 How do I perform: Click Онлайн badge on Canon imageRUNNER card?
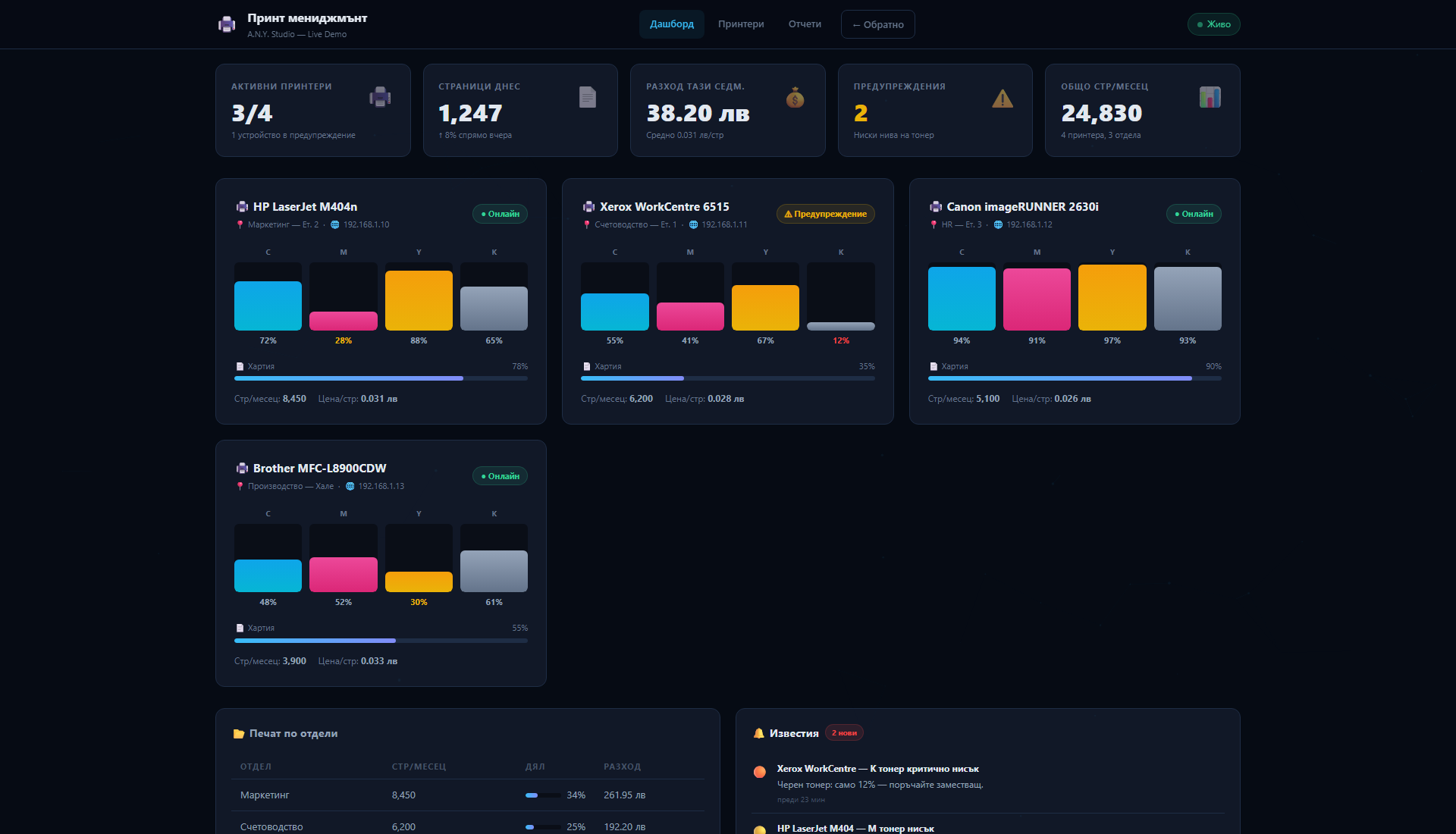tap(1194, 215)
